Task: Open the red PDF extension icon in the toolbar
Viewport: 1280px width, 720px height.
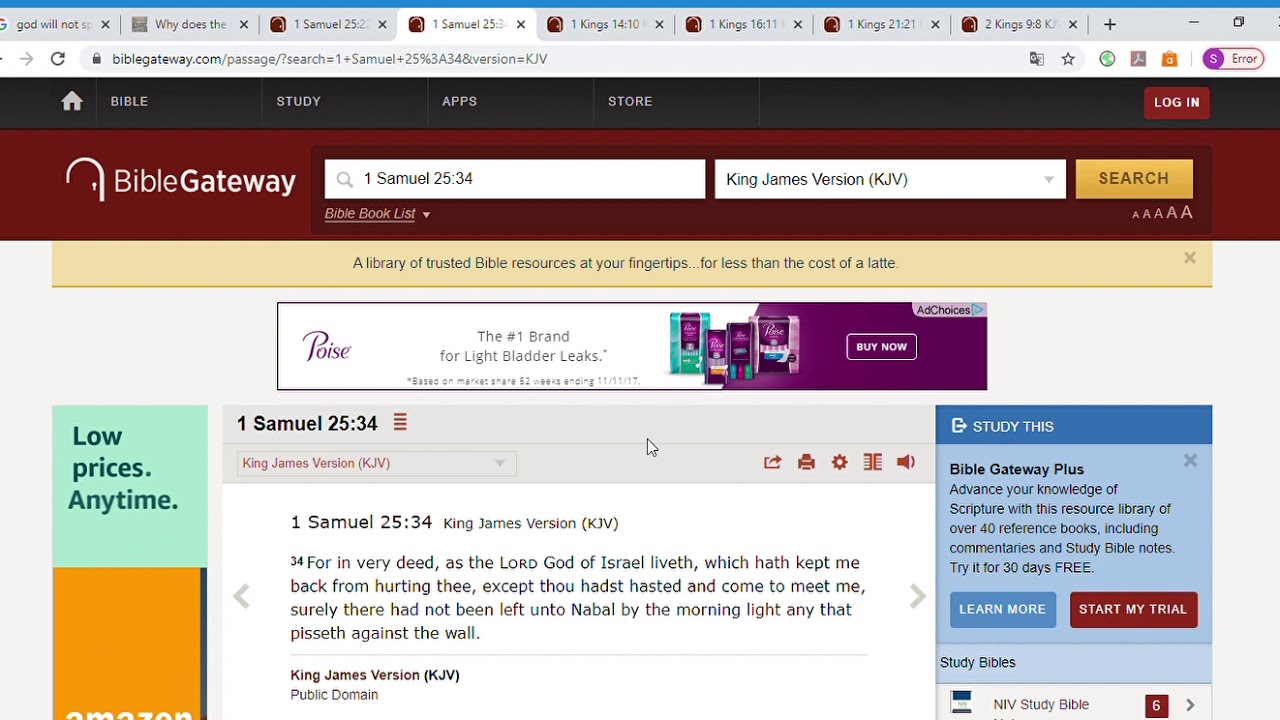Action: [x=1138, y=59]
